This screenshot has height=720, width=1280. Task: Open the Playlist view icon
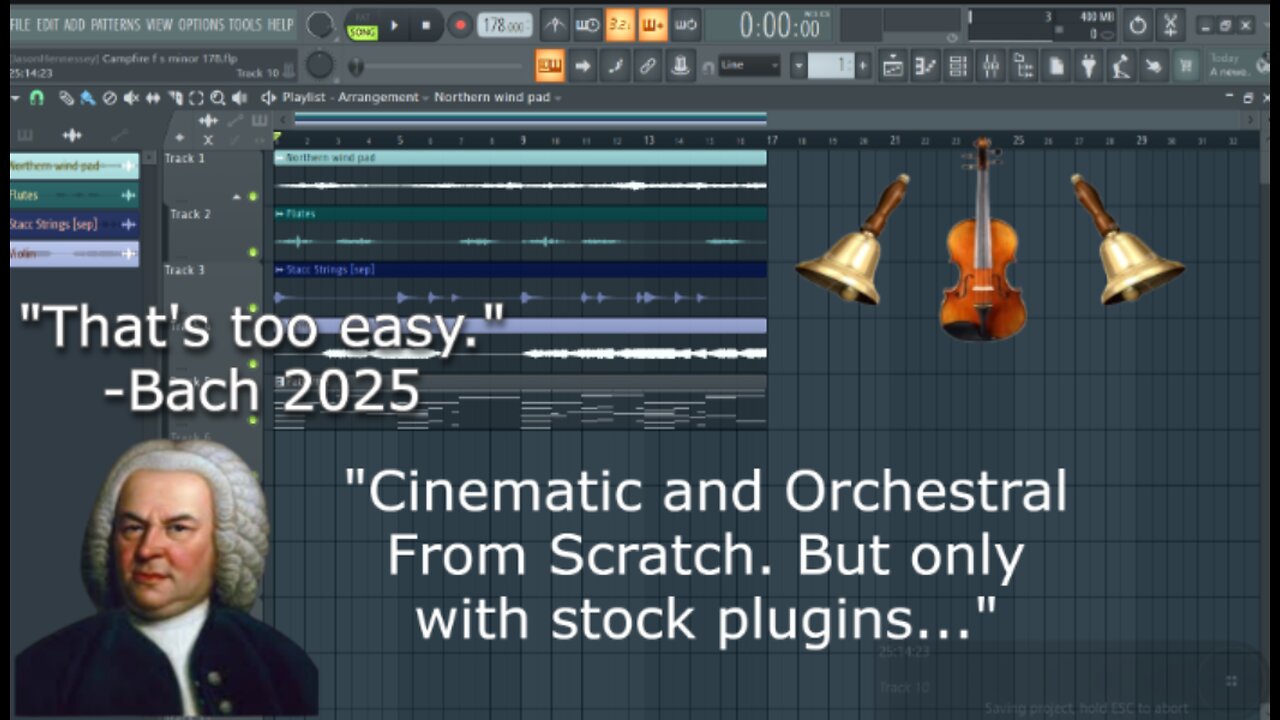click(892, 66)
